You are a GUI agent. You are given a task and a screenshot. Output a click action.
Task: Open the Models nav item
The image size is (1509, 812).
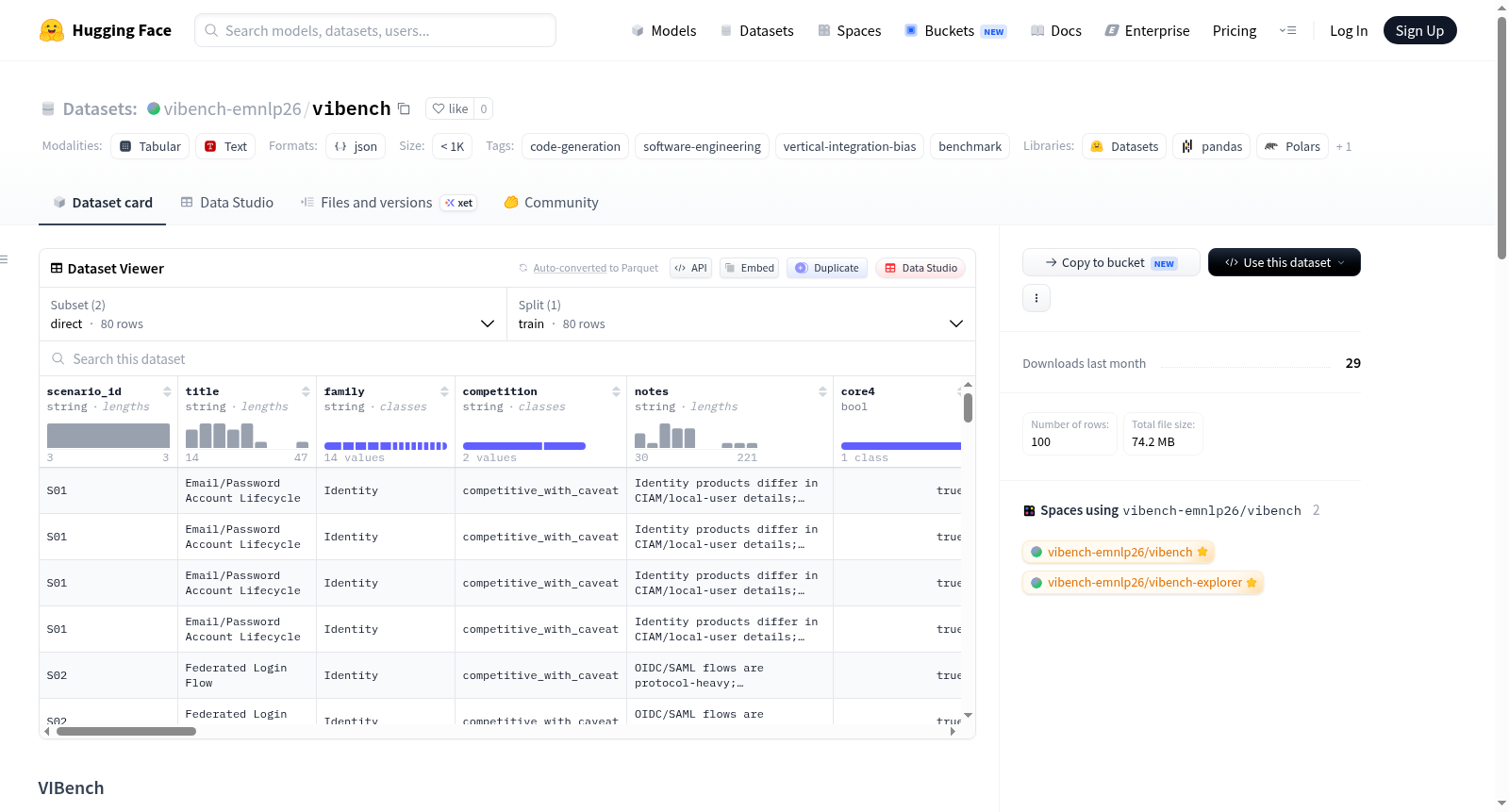(664, 30)
